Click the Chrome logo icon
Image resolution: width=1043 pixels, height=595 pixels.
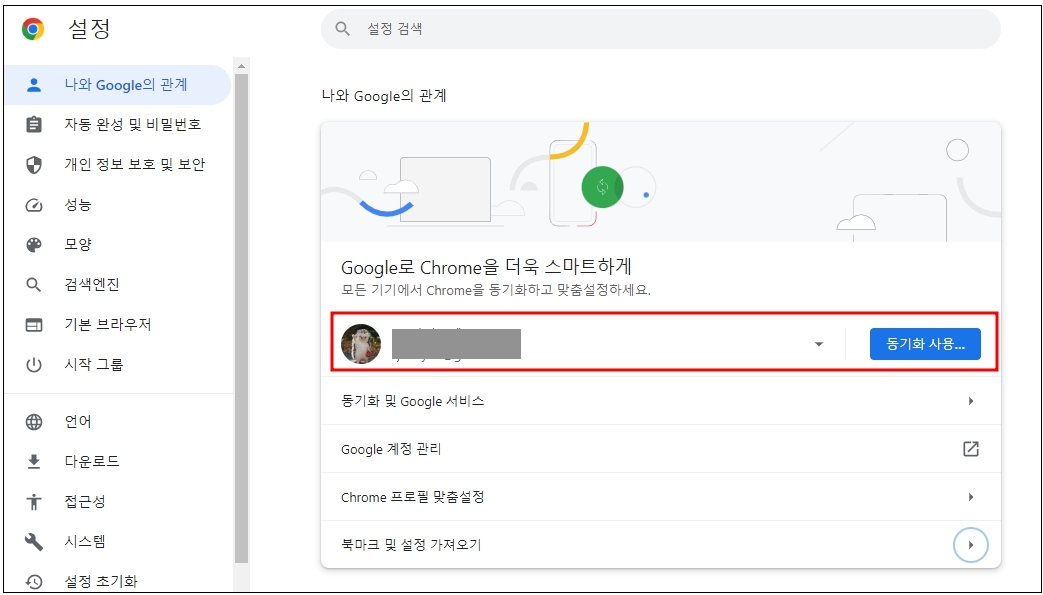coord(33,29)
